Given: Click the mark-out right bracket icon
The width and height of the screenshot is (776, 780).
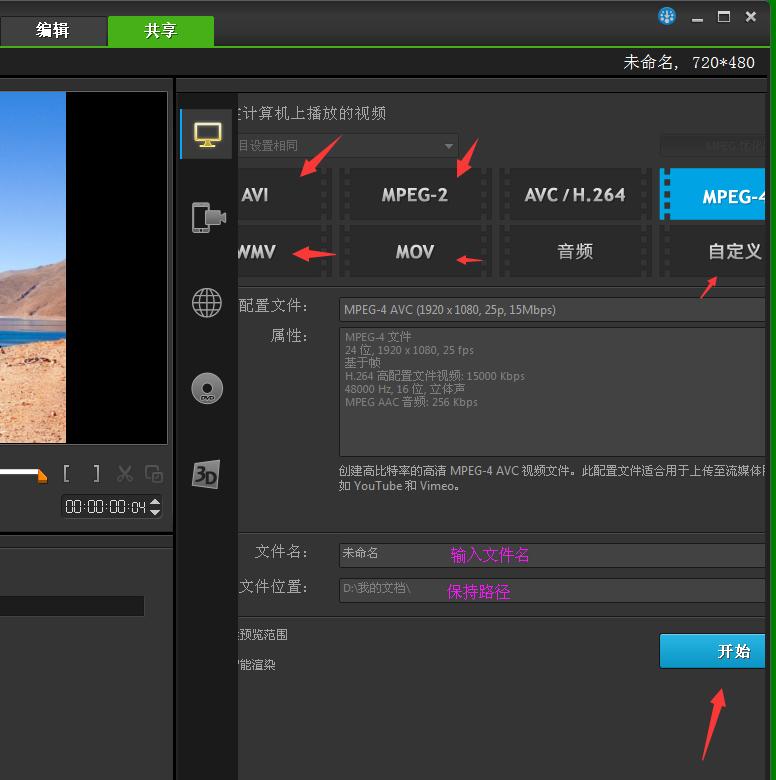Looking at the screenshot, I should (x=96, y=474).
